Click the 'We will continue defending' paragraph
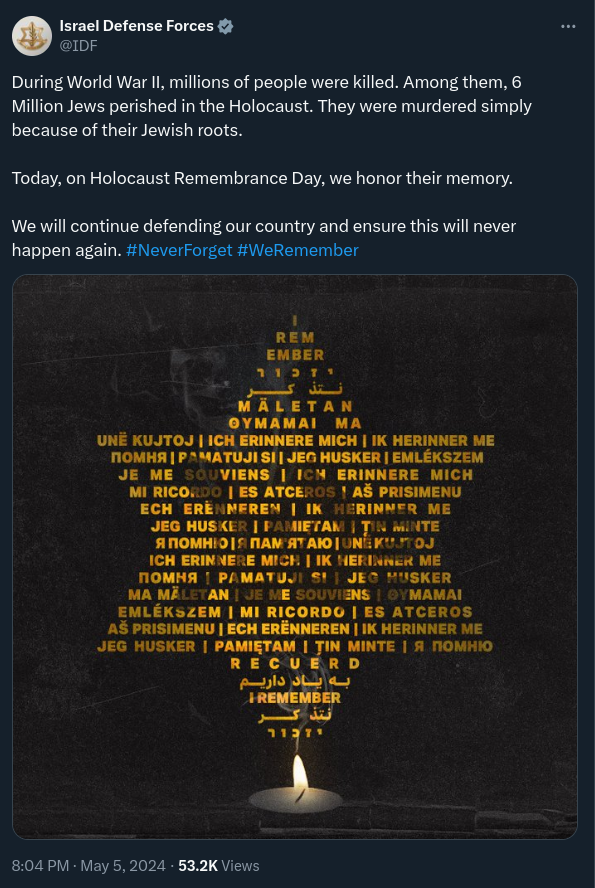 click(264, 238)
